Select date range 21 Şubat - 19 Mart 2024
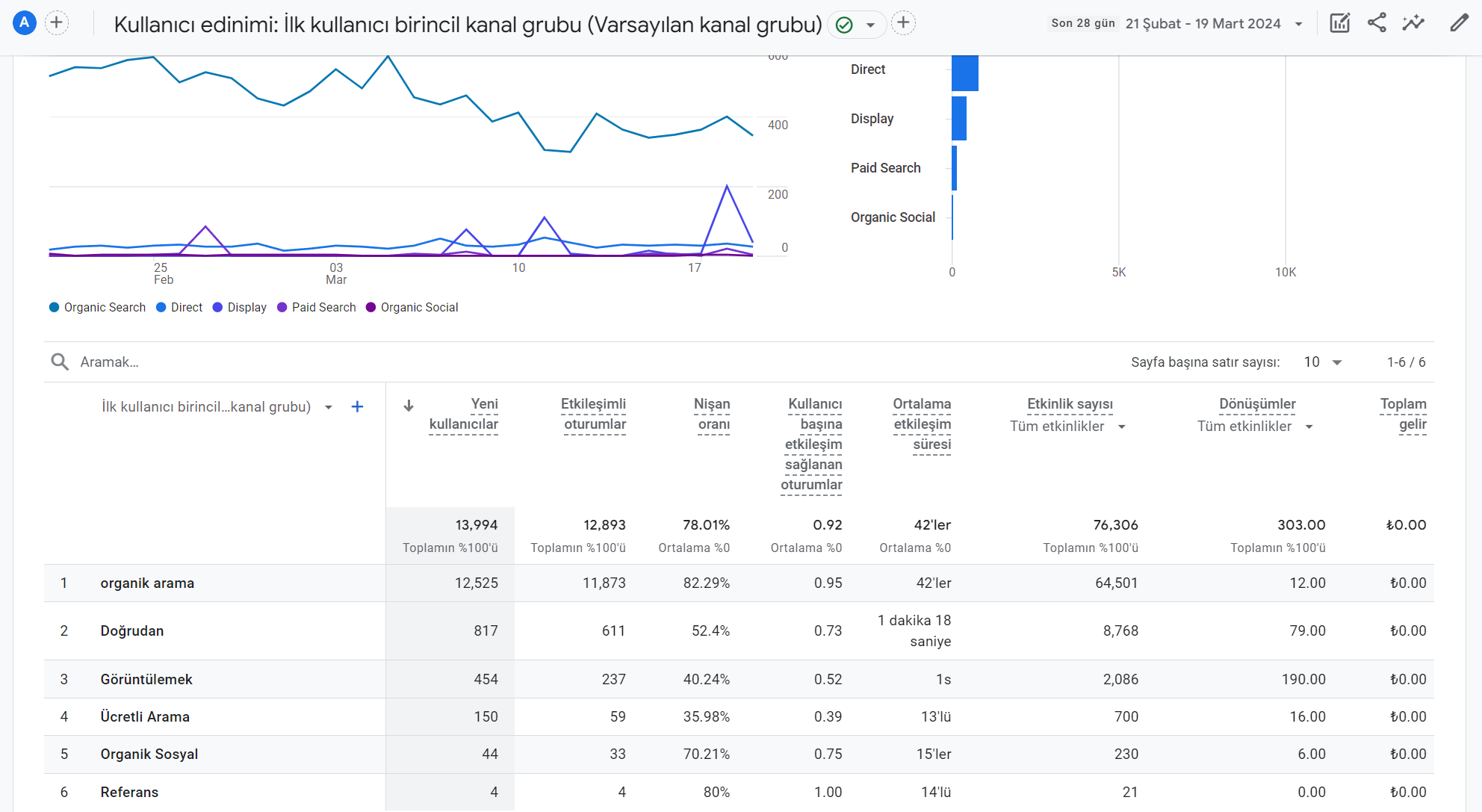 tap(1203, 24)
